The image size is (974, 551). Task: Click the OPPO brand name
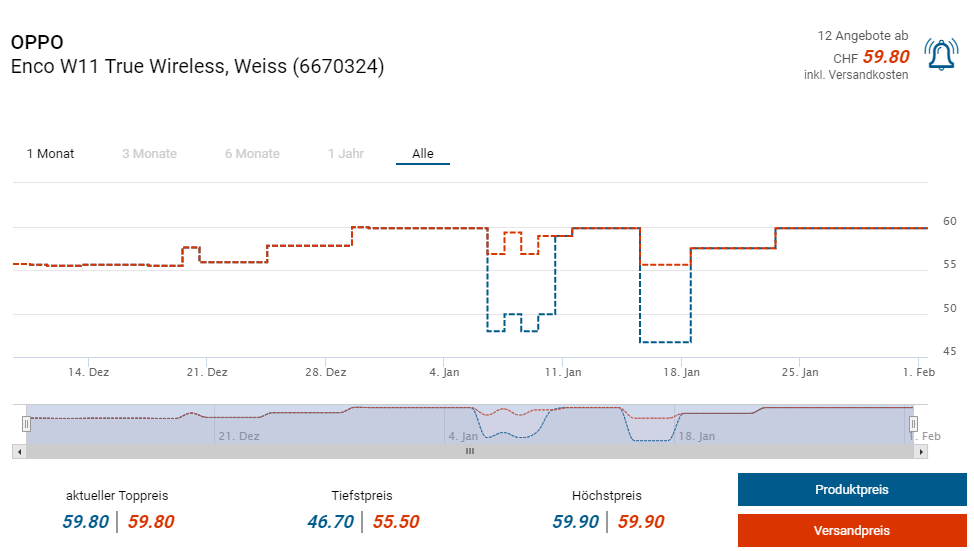37,42
